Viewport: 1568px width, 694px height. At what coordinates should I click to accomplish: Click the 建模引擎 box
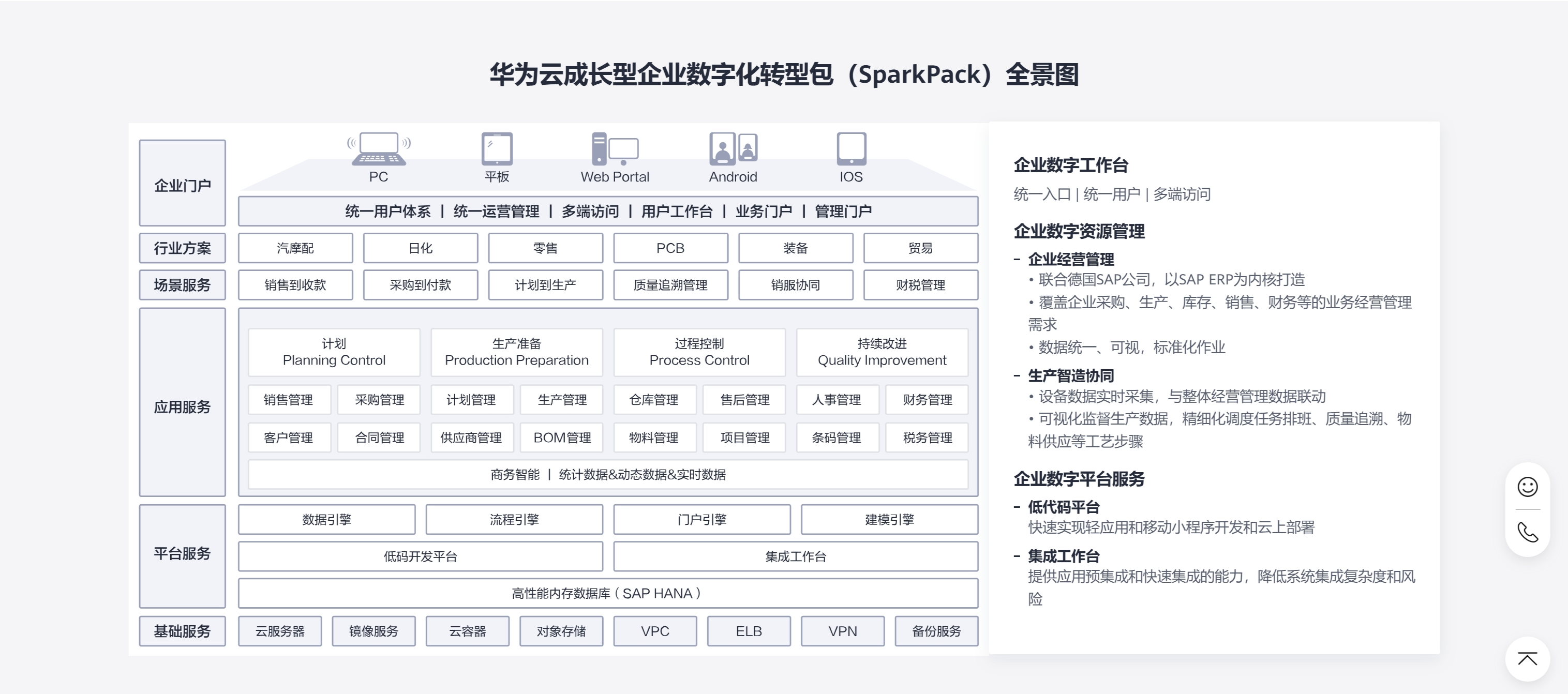coord(889,519)
